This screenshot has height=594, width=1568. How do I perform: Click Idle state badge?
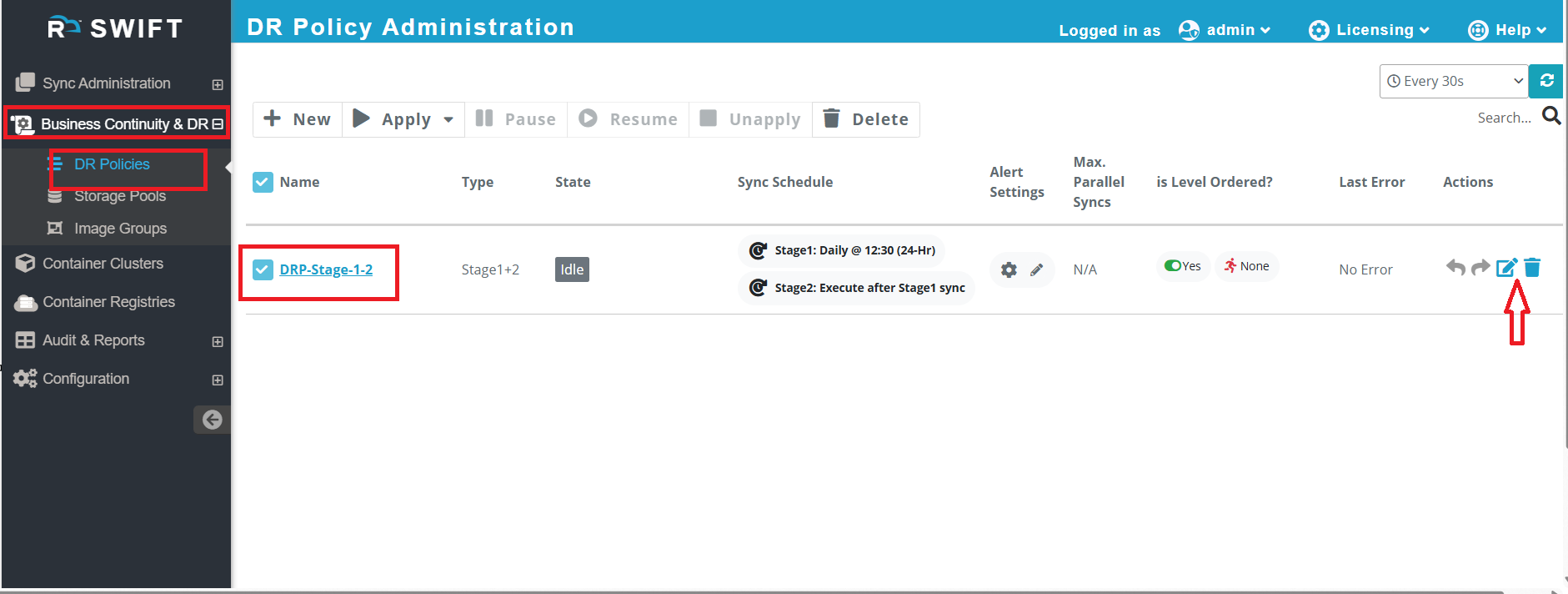tap(572, 269)
